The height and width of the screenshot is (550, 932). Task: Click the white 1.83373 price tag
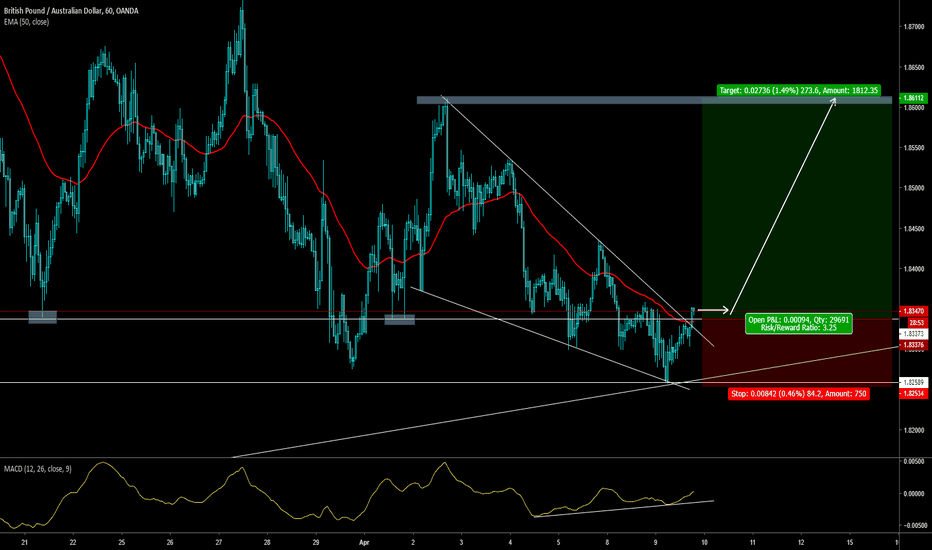pos(913,334)
